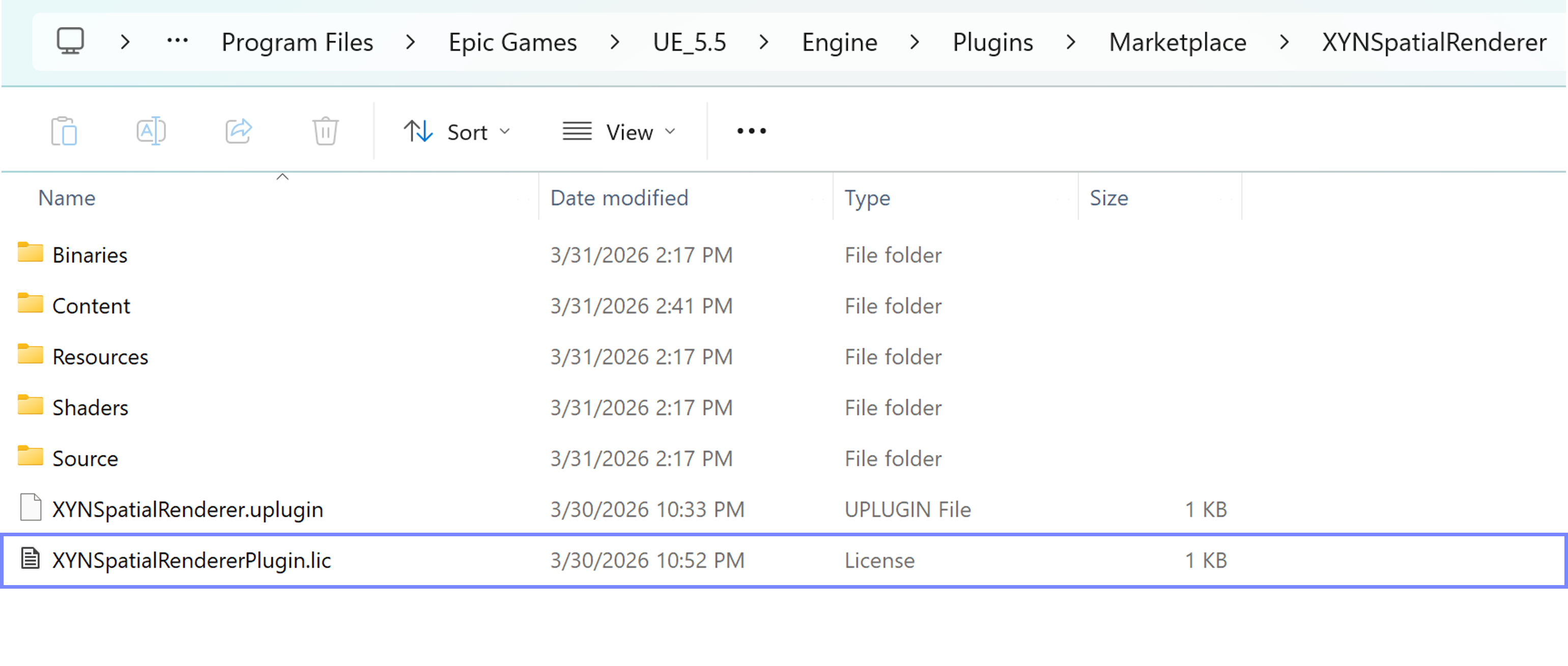This screenshot has height=666, width=1568.
Task: Click the Share arrow icon
Action: (239, 131)
